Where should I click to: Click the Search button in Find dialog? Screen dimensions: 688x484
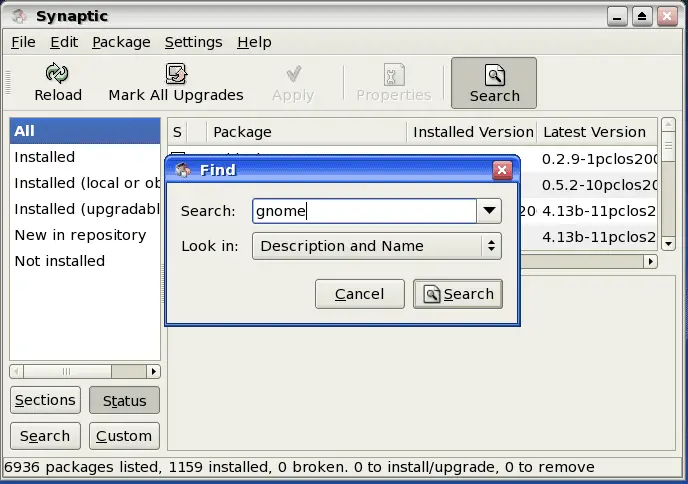coord(458,294)
